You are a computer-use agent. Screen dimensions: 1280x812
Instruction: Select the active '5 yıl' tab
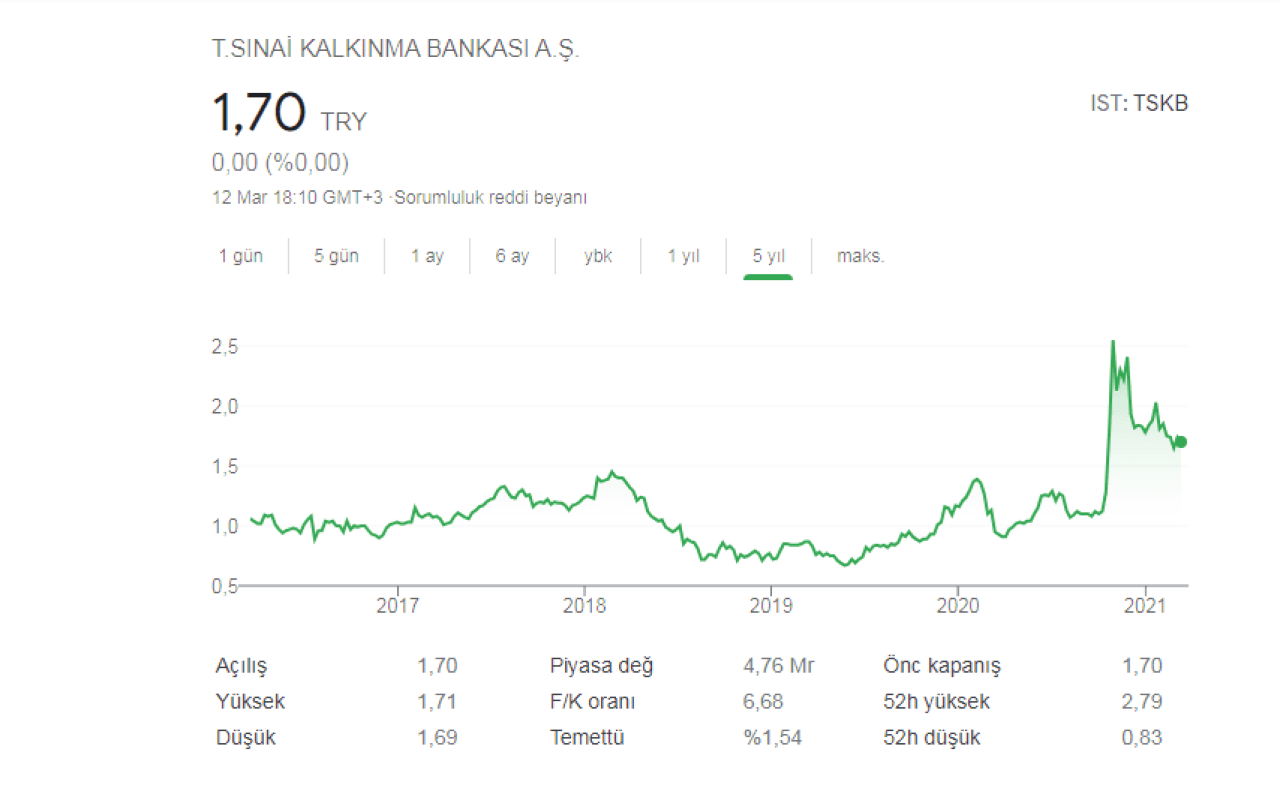coord(769,256)
